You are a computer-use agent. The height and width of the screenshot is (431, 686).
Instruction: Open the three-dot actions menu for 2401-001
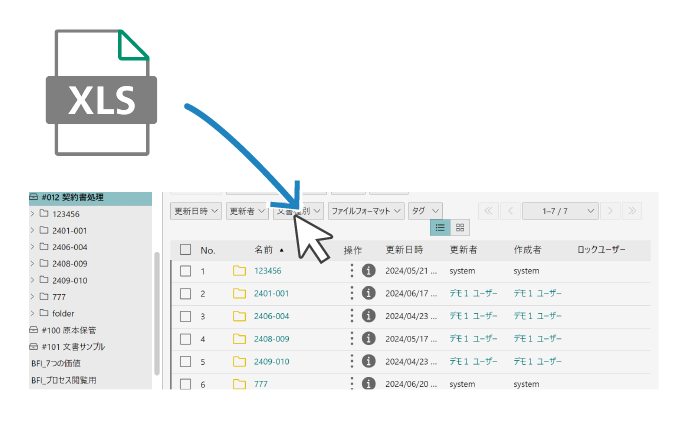(x=352, y=293)
